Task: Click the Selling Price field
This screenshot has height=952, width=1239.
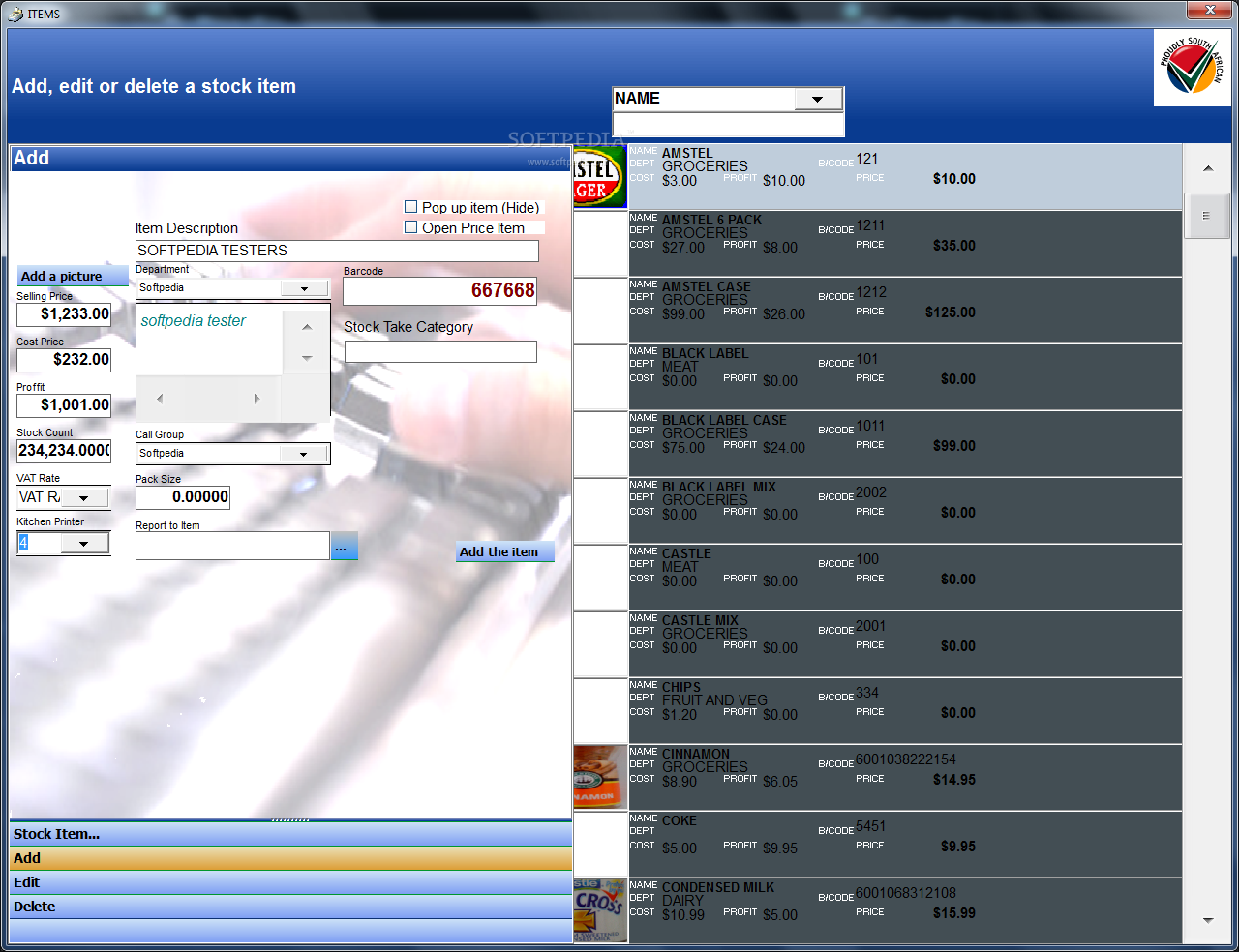Action: (x=64, y=314)
